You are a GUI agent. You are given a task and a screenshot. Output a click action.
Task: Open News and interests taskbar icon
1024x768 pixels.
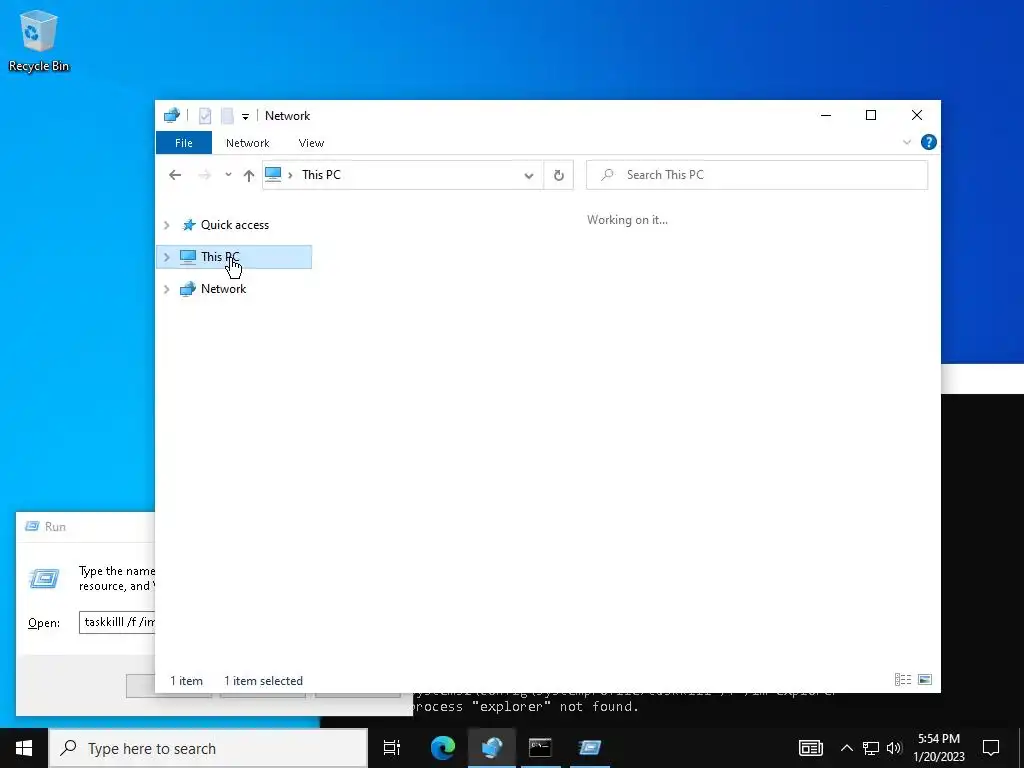click(x=810, y=748)
